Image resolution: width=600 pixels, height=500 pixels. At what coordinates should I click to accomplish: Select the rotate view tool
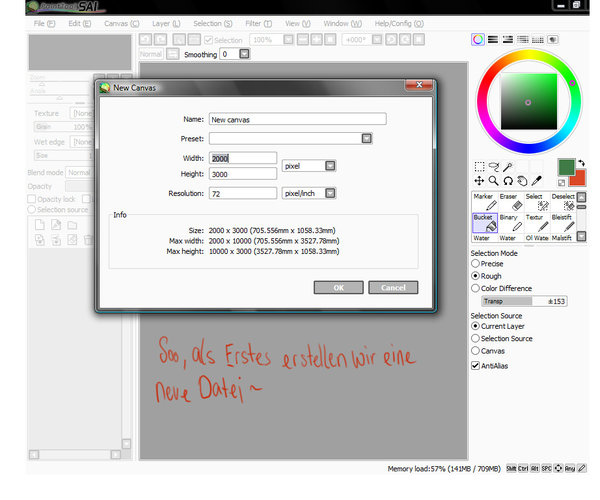coord(508,181)
